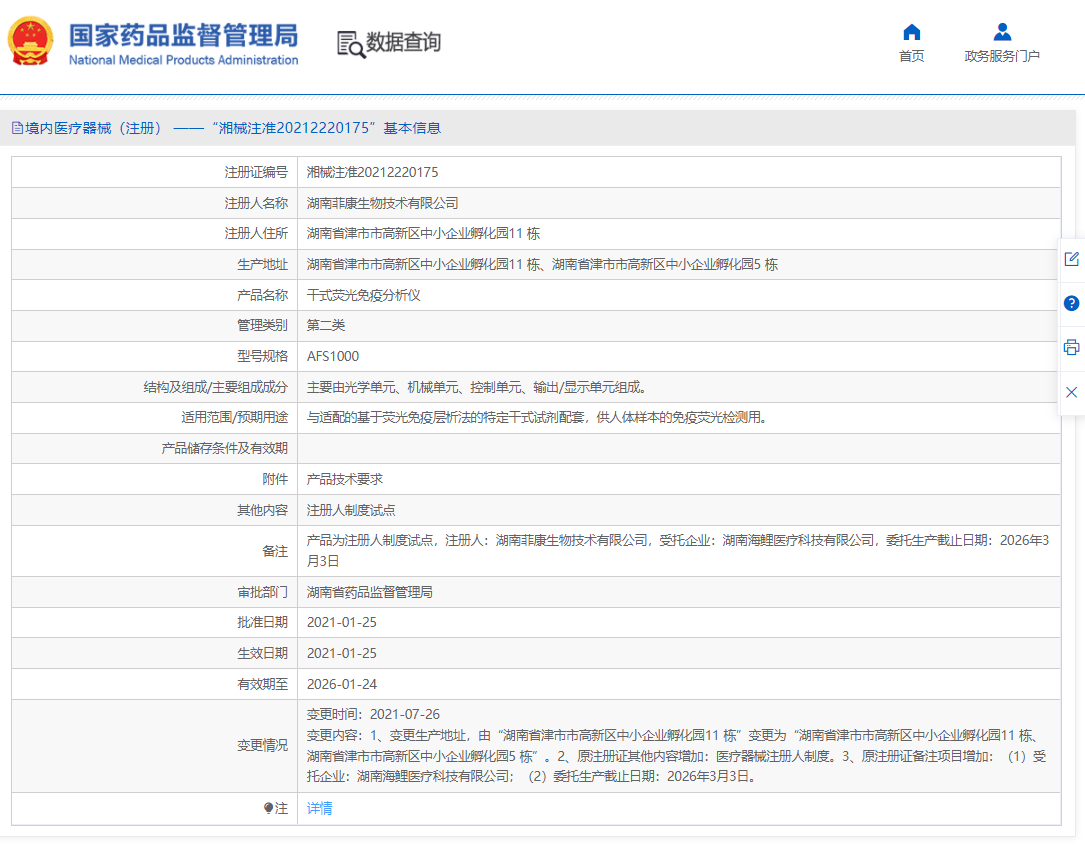The height and width of the screenshot is (854, 1085).
Task: Click the bullet icon beside 注 label
Action: 268,808
